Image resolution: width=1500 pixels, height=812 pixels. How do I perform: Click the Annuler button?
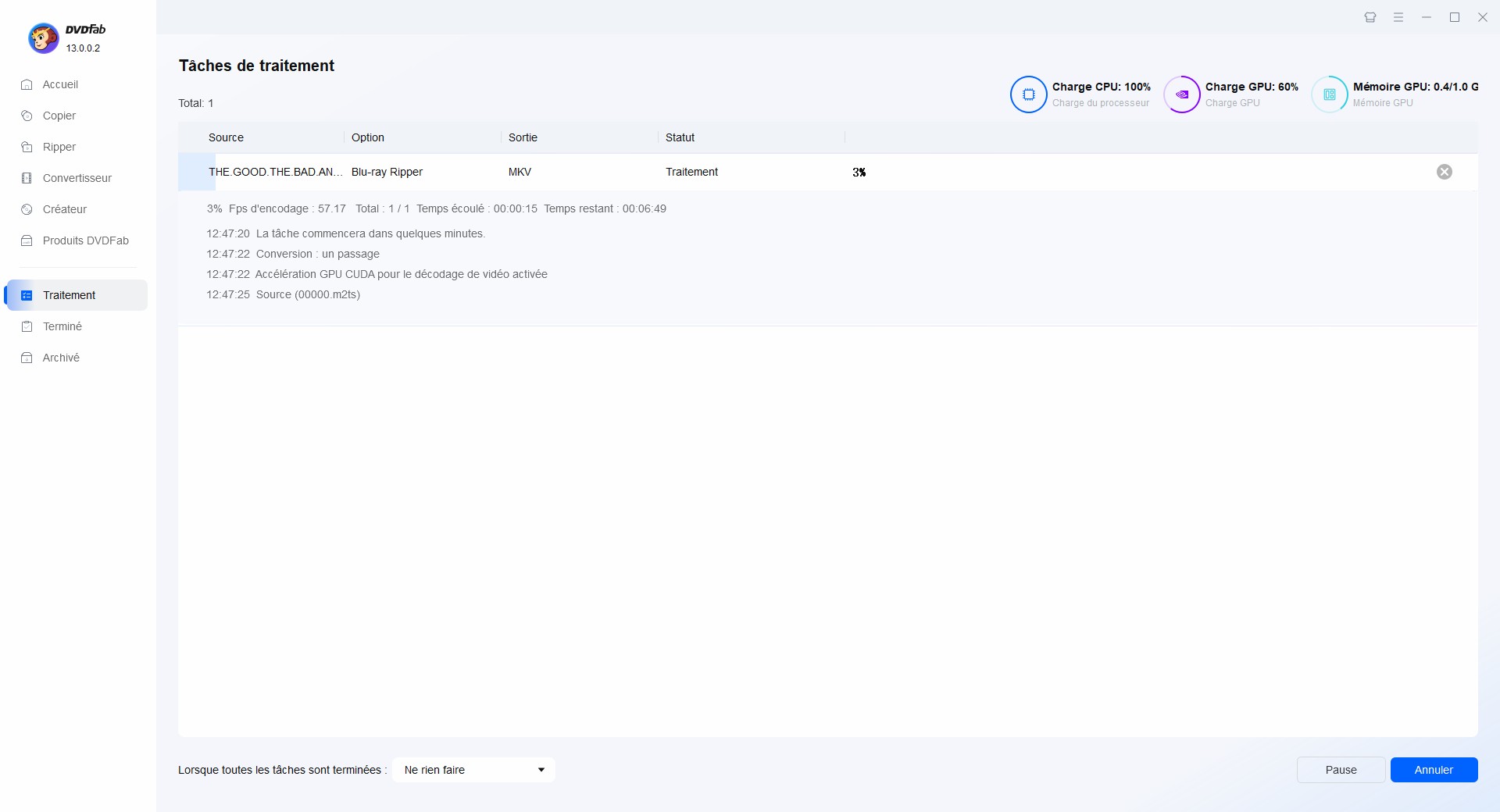[x=1434, y=770]
